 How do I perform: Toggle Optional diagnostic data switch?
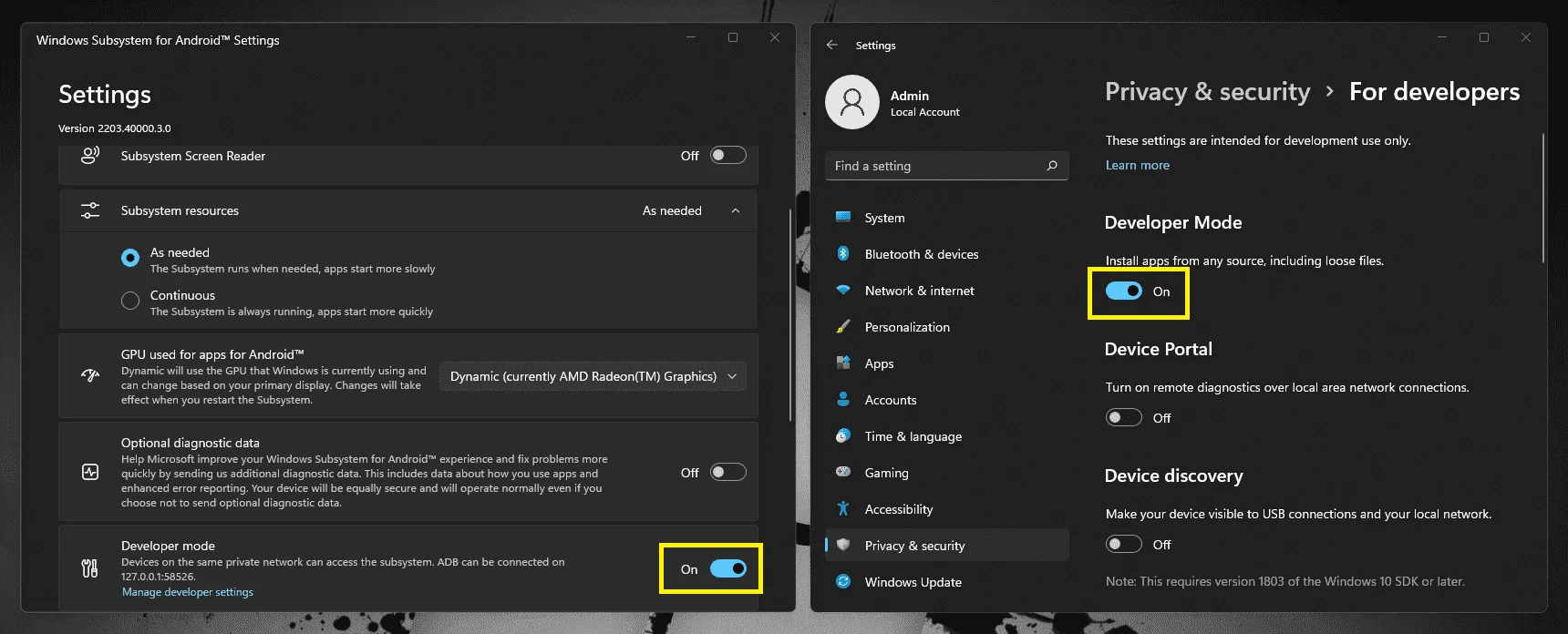pos(728,472)
